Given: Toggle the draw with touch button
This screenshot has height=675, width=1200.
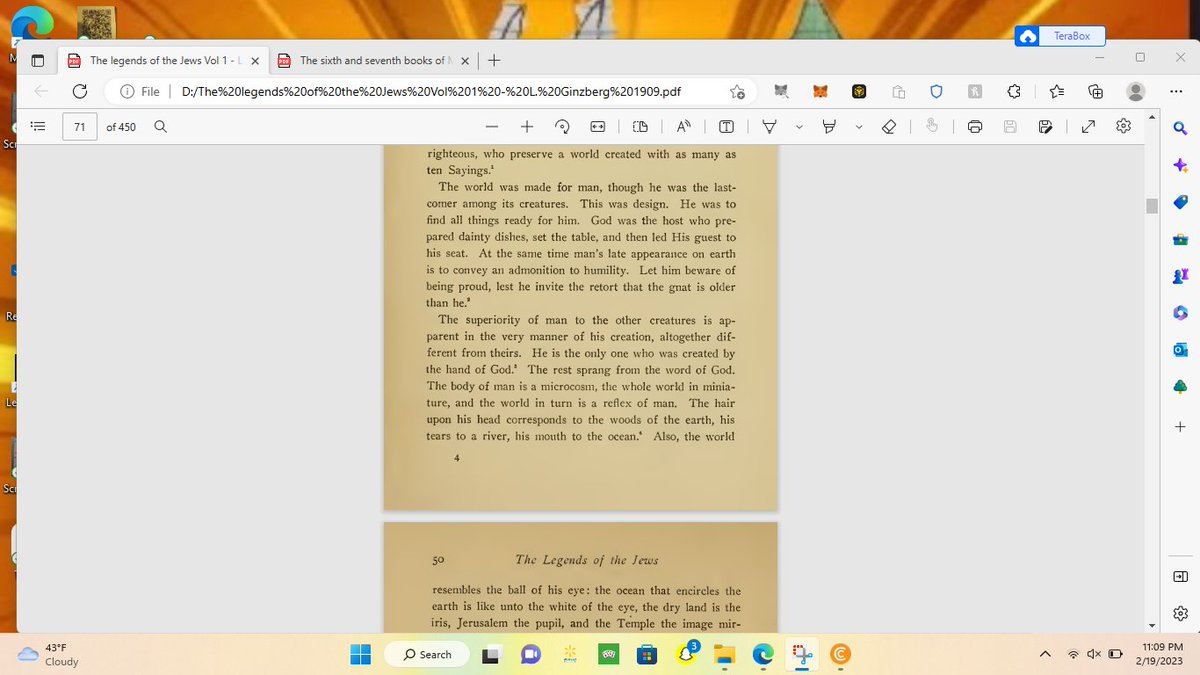Looking at the screenshot, I should click(x=933, y=127).
